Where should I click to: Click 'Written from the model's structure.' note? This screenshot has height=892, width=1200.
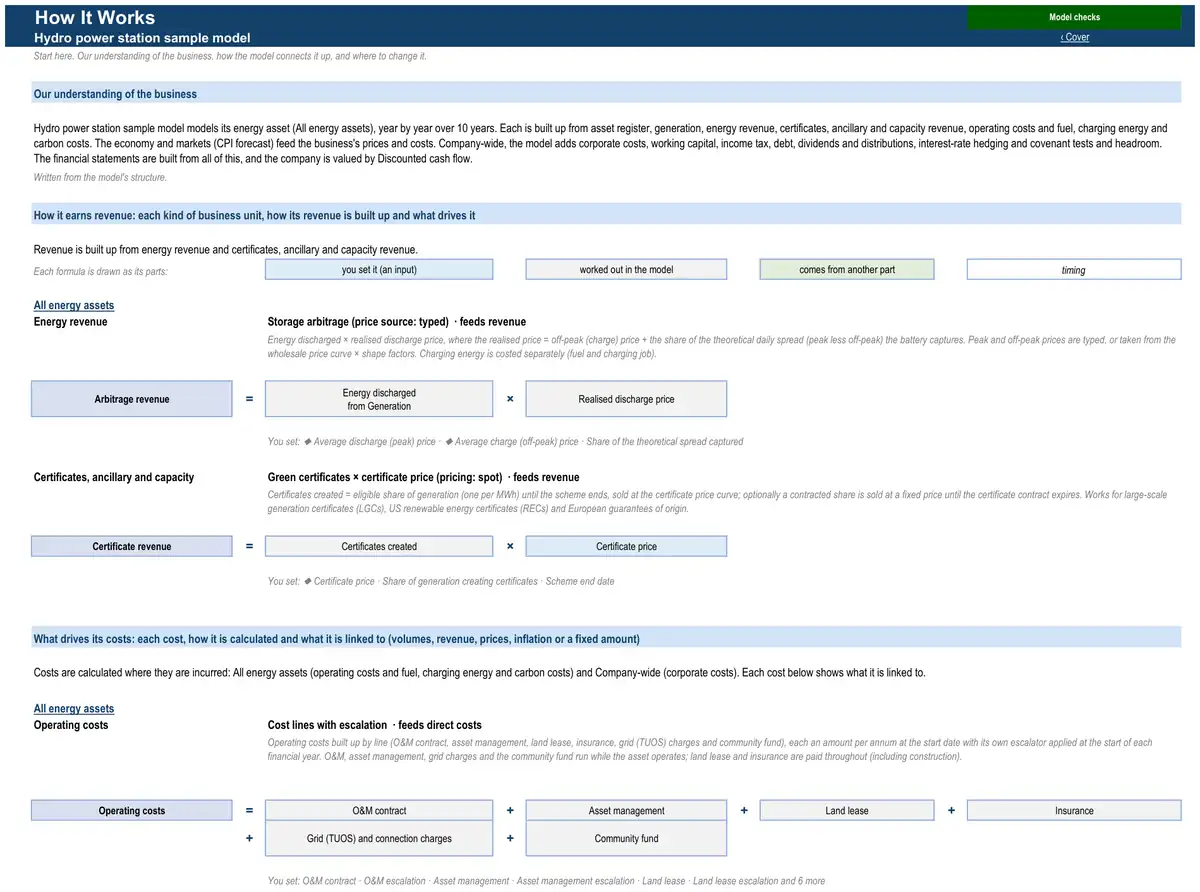click(100, 178)
